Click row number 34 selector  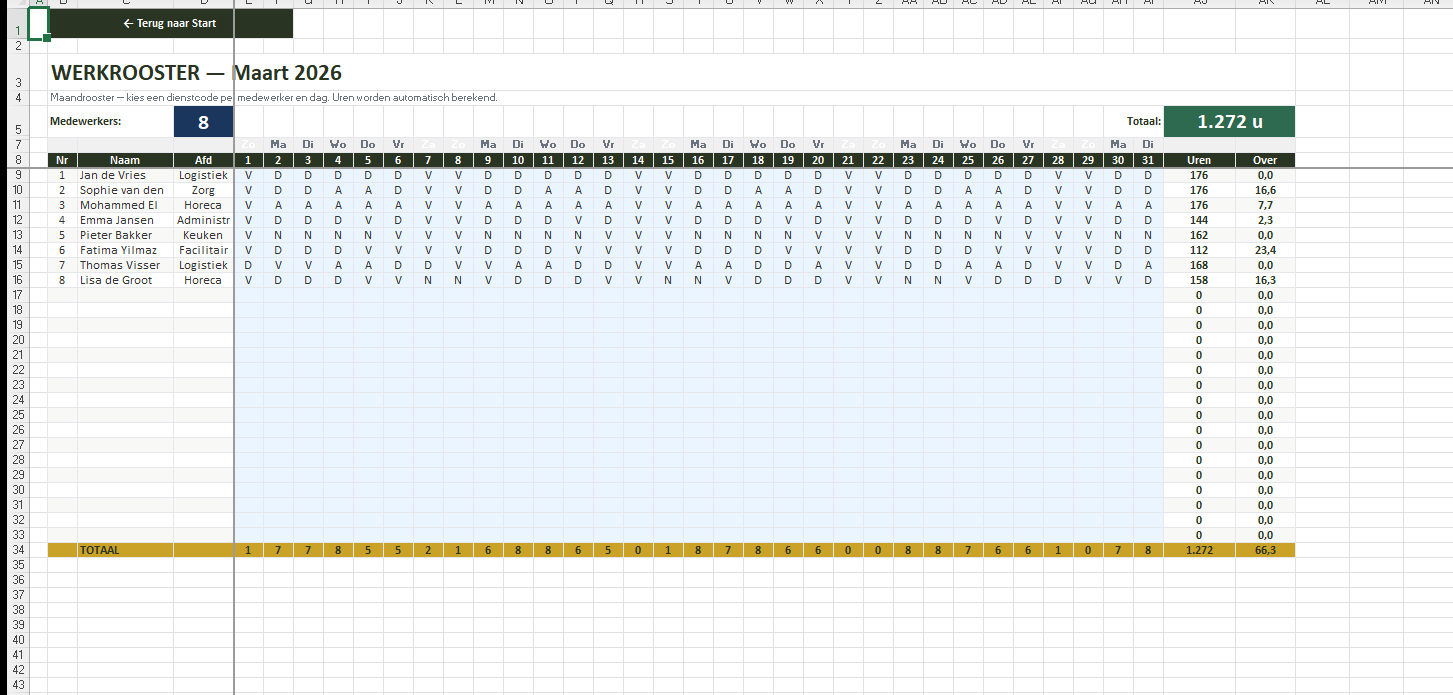[17, 549]
